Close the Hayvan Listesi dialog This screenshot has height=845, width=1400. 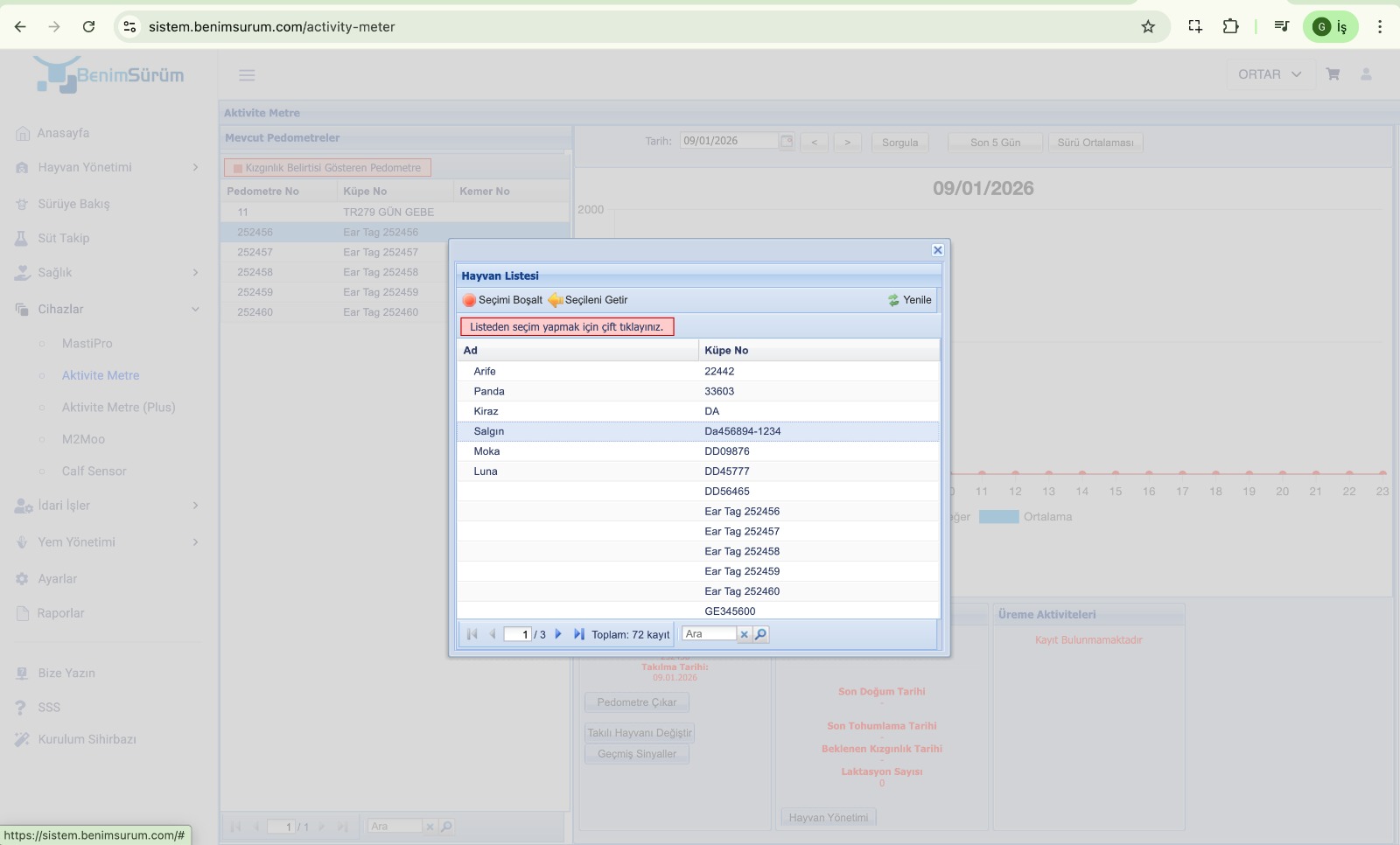pyautogui.click(x=937, y=250)
